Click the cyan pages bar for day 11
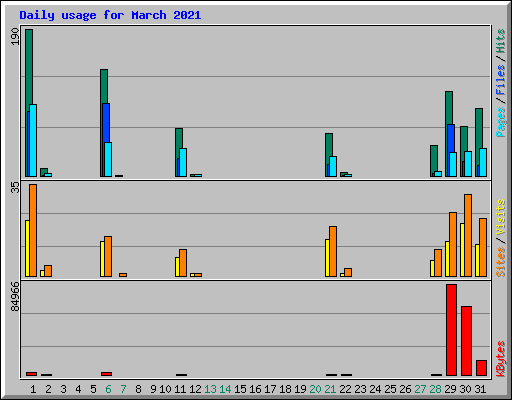This screenshot has height=400, width=512. tap(183, 162)
